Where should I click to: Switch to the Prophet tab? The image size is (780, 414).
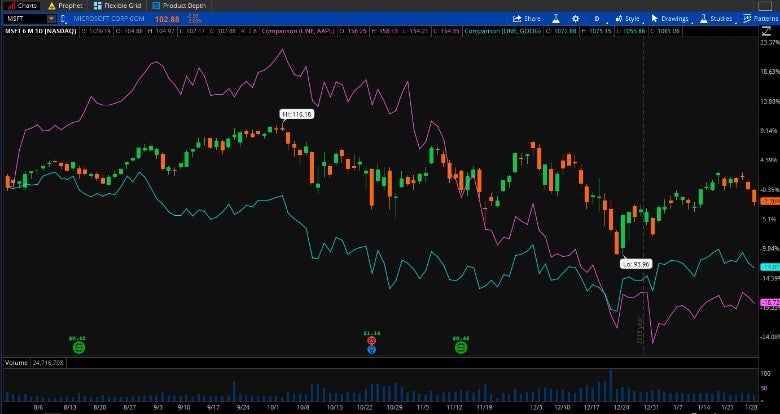click(66, 5)
